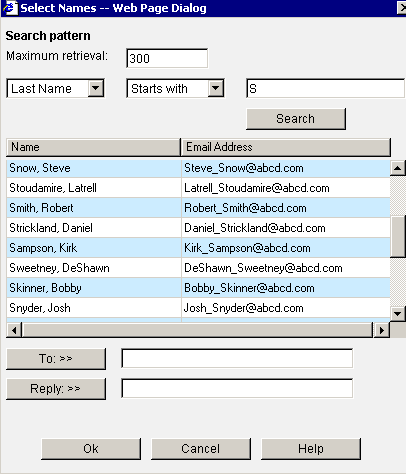406x474 pixels.
Task: Click the horizontal scrollbar thumb
Action: tap(197, 330)
